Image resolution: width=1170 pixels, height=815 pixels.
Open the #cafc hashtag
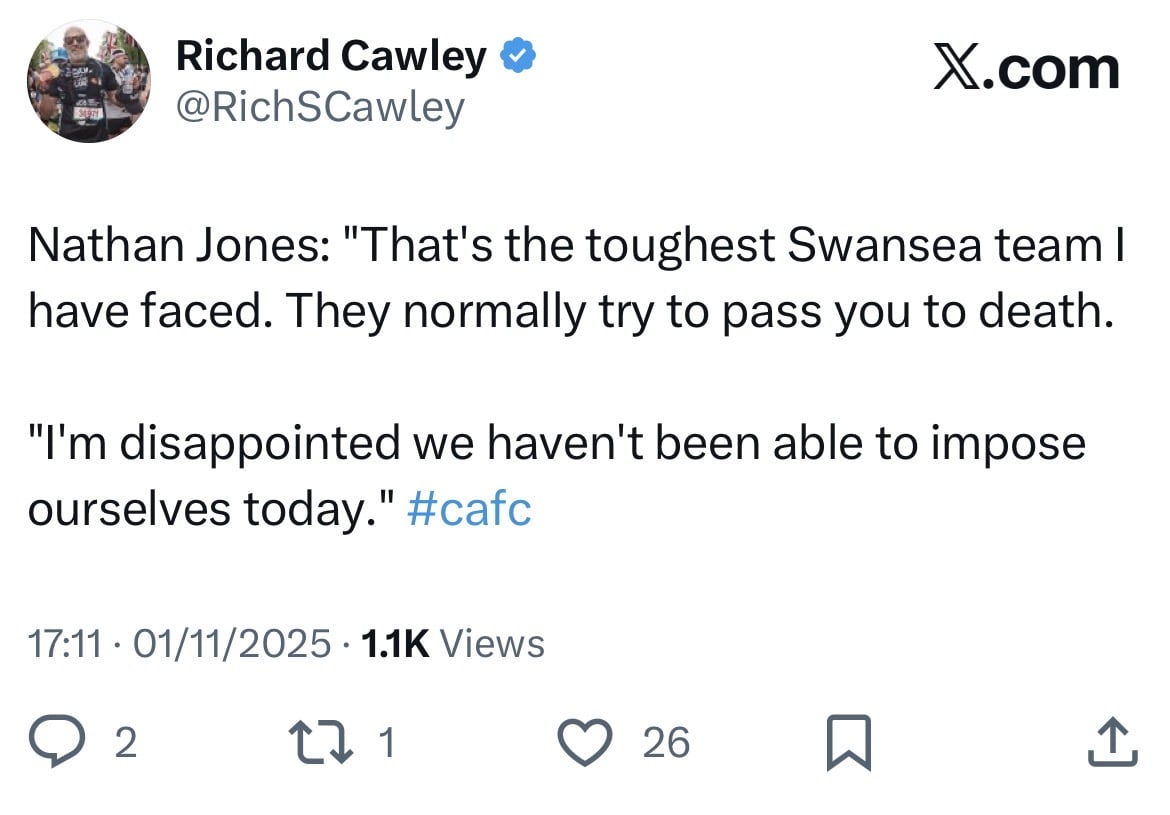point(470,509)
